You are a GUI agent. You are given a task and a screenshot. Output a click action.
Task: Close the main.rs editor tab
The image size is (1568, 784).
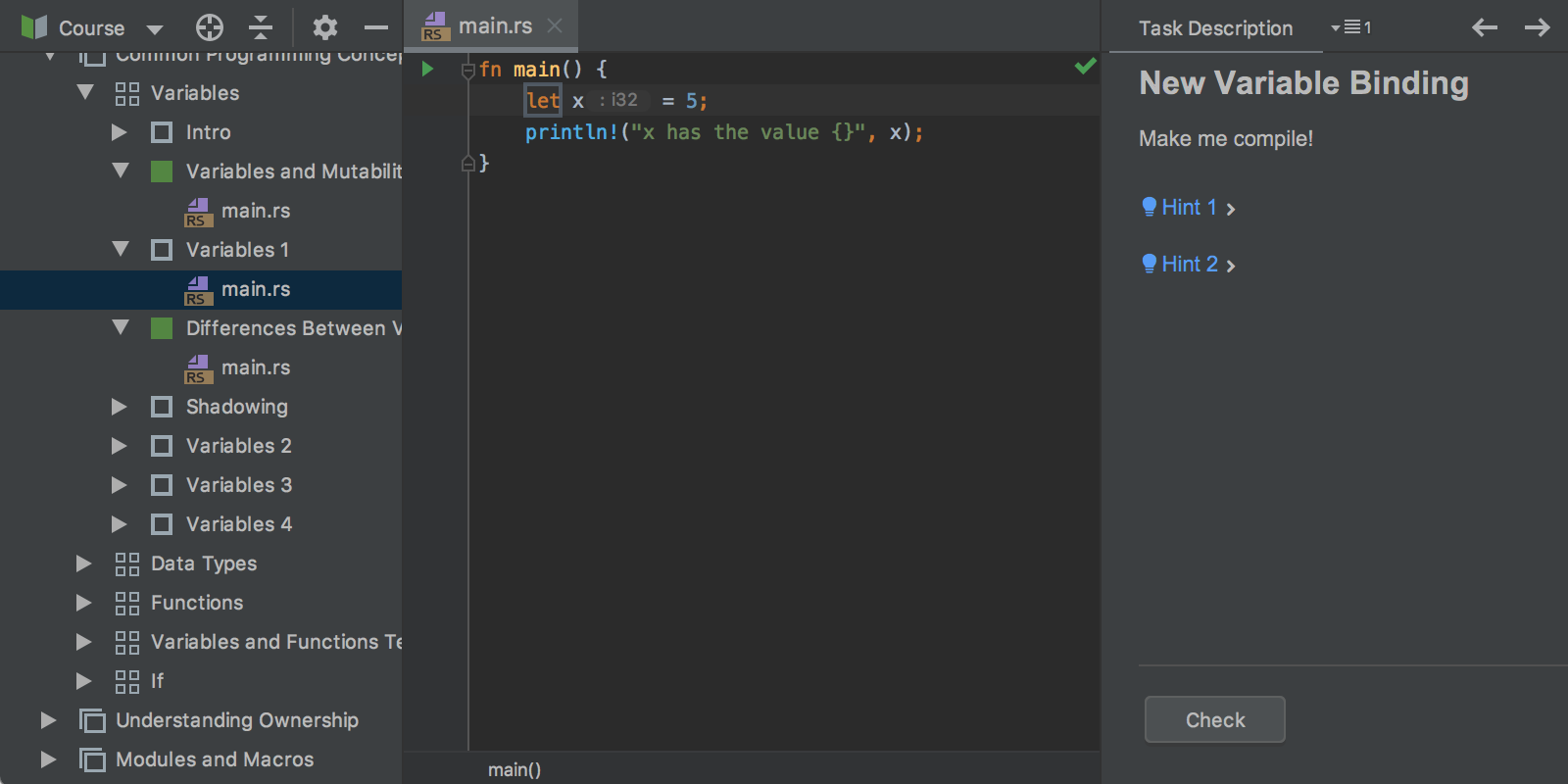tap(555, 25)
